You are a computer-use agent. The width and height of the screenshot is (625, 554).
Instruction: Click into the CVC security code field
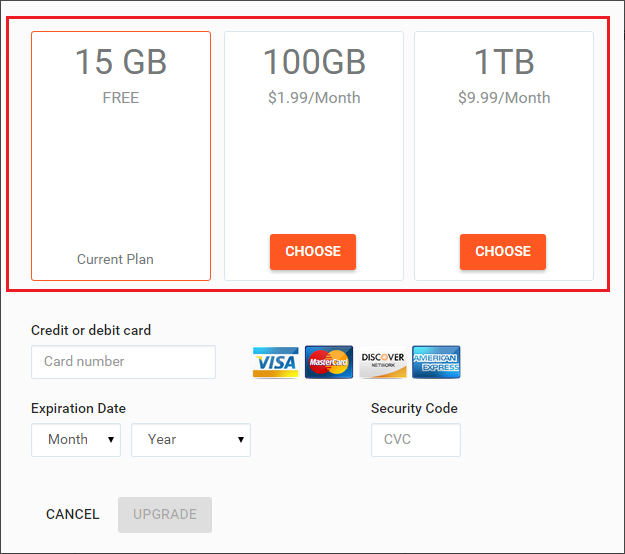pyautogui.click(x=415, y=440)
